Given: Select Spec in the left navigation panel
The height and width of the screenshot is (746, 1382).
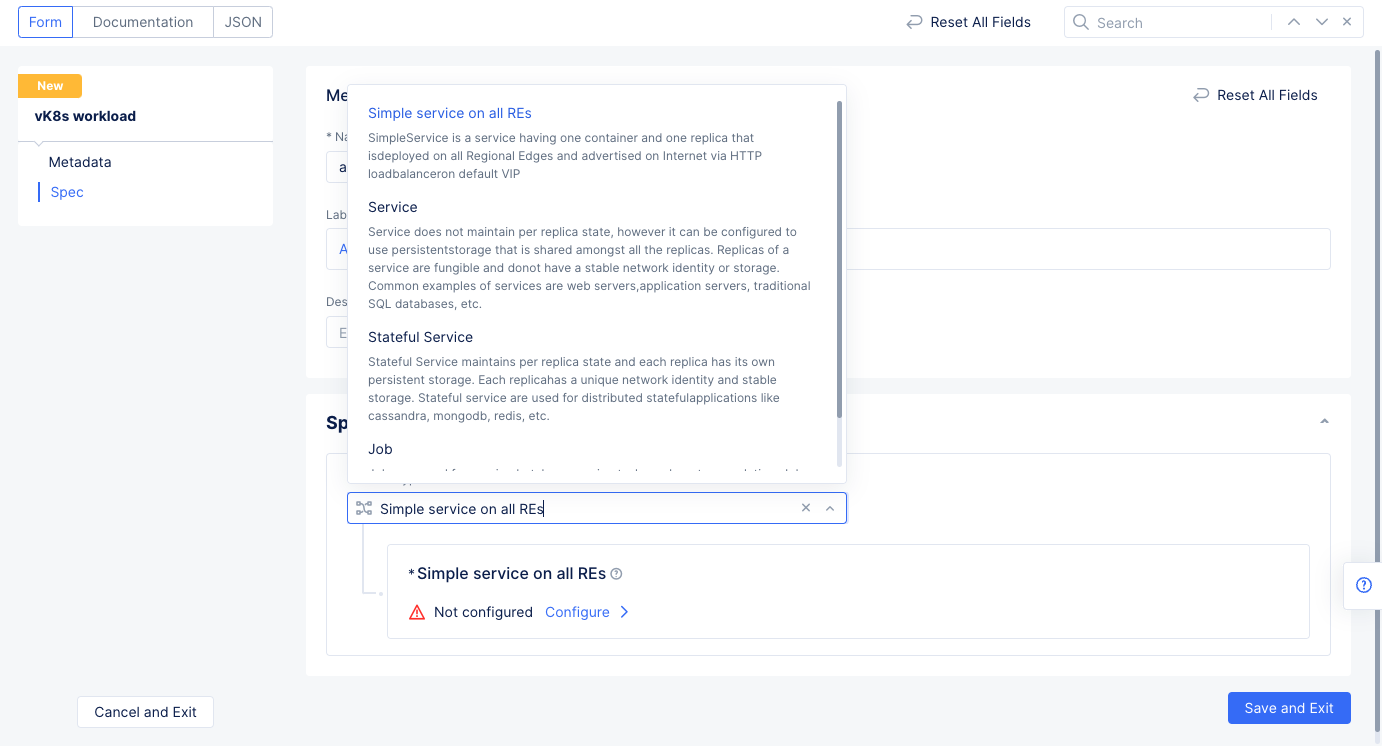Looking at the screenshot, I should pyautogui.click(x=66, y=191).
